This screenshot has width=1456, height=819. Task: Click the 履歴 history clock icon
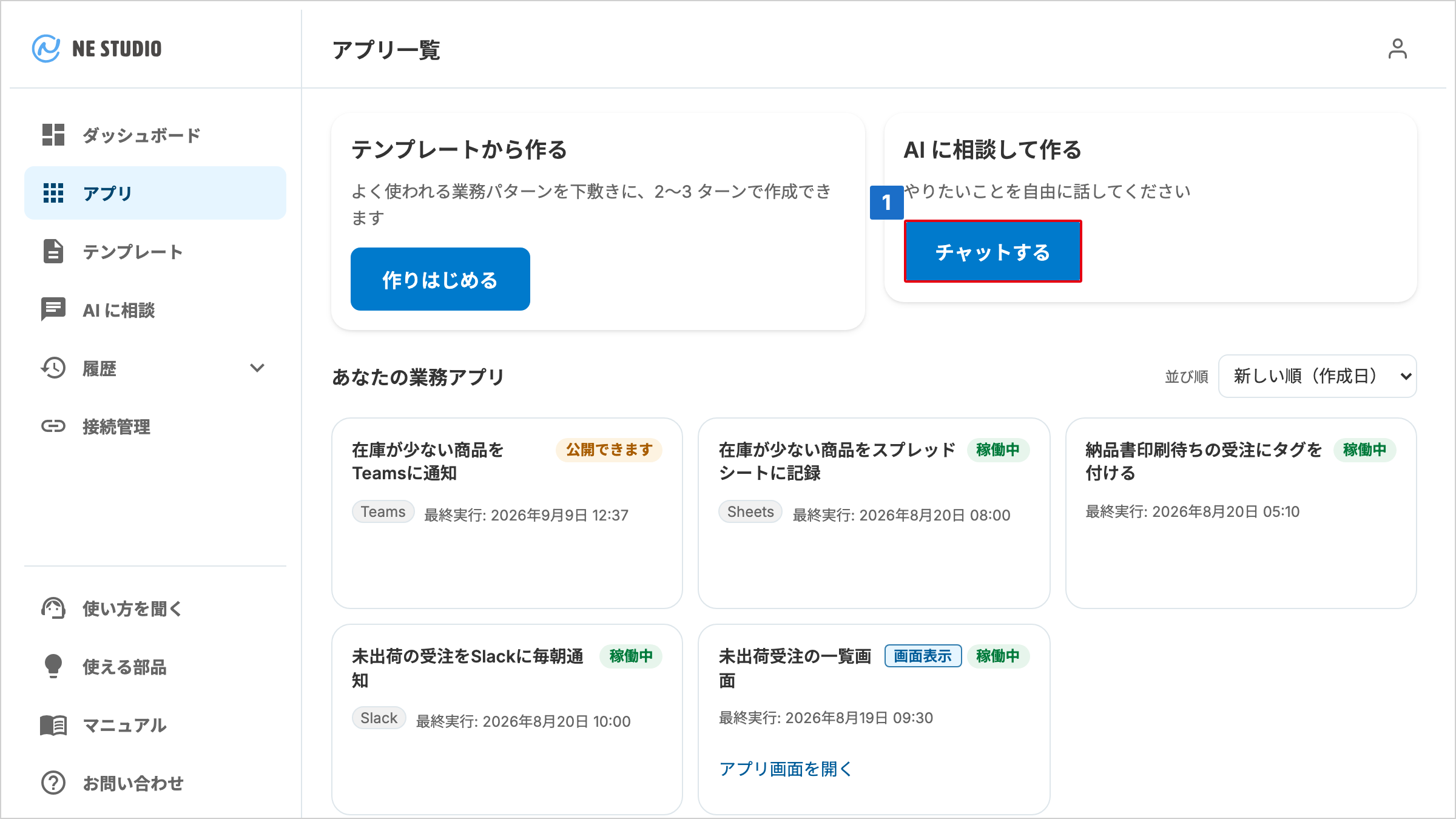point(53,368)
